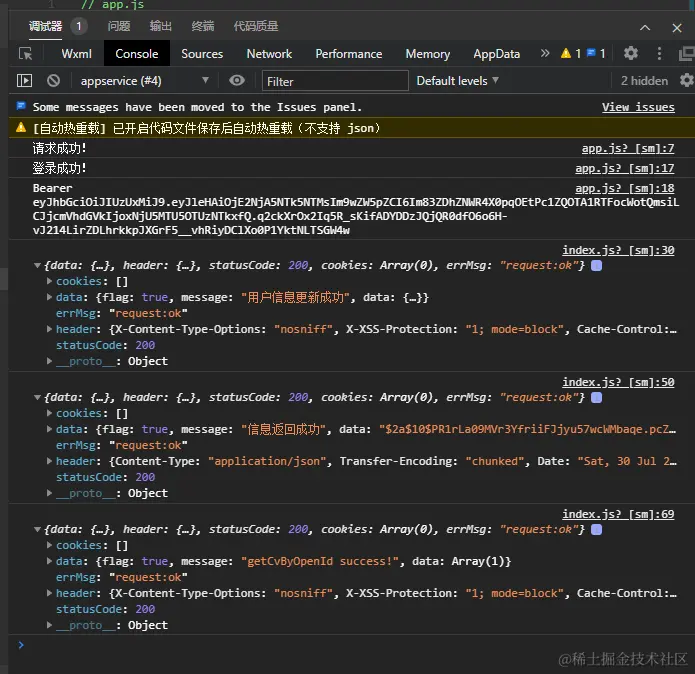
Task: Collapse the debugger panel with up chevron
Action: pyautogui.click(x=645, y=27)
